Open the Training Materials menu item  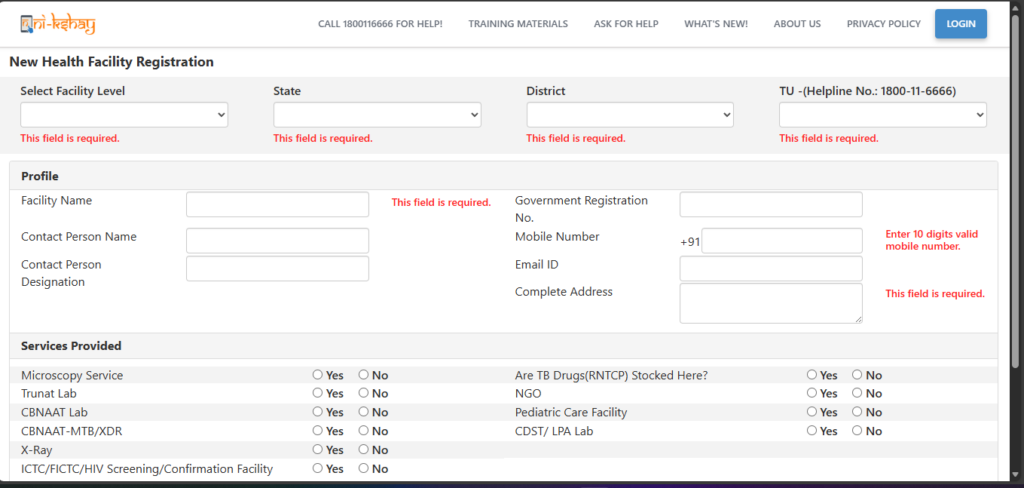(x=517, y=24)
